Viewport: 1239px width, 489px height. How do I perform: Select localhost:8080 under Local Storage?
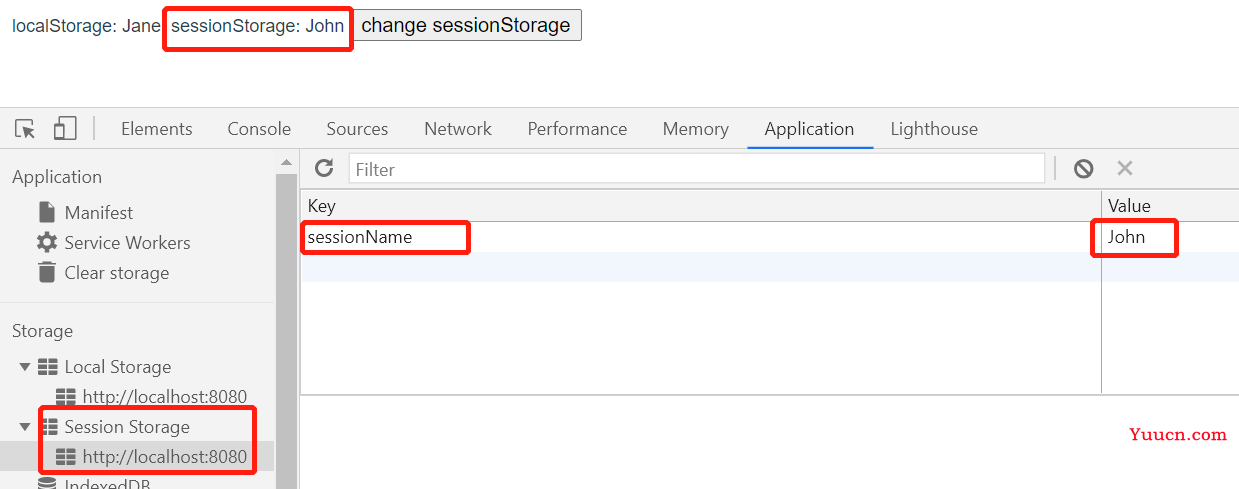151,397
